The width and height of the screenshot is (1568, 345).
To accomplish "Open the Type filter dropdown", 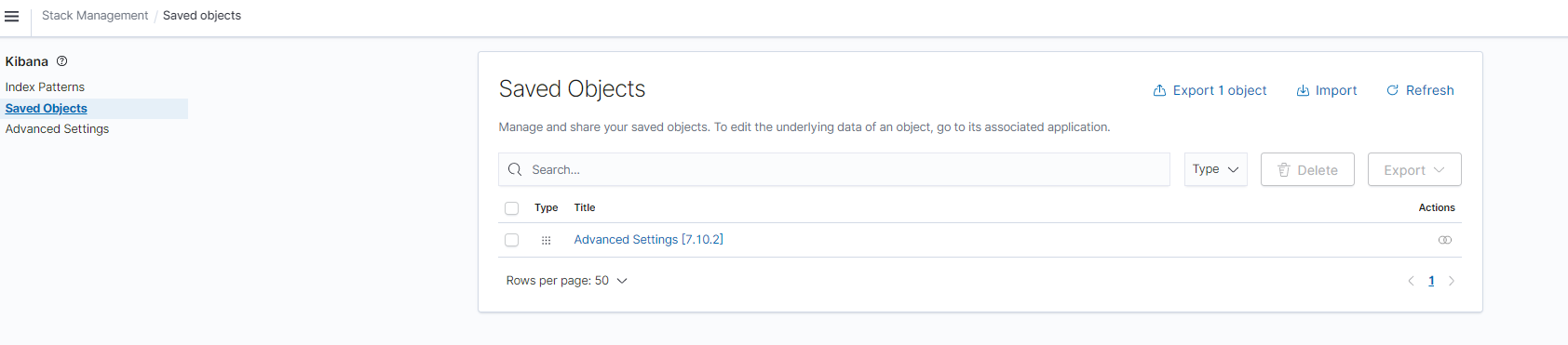I will [x=1216, y=169].
